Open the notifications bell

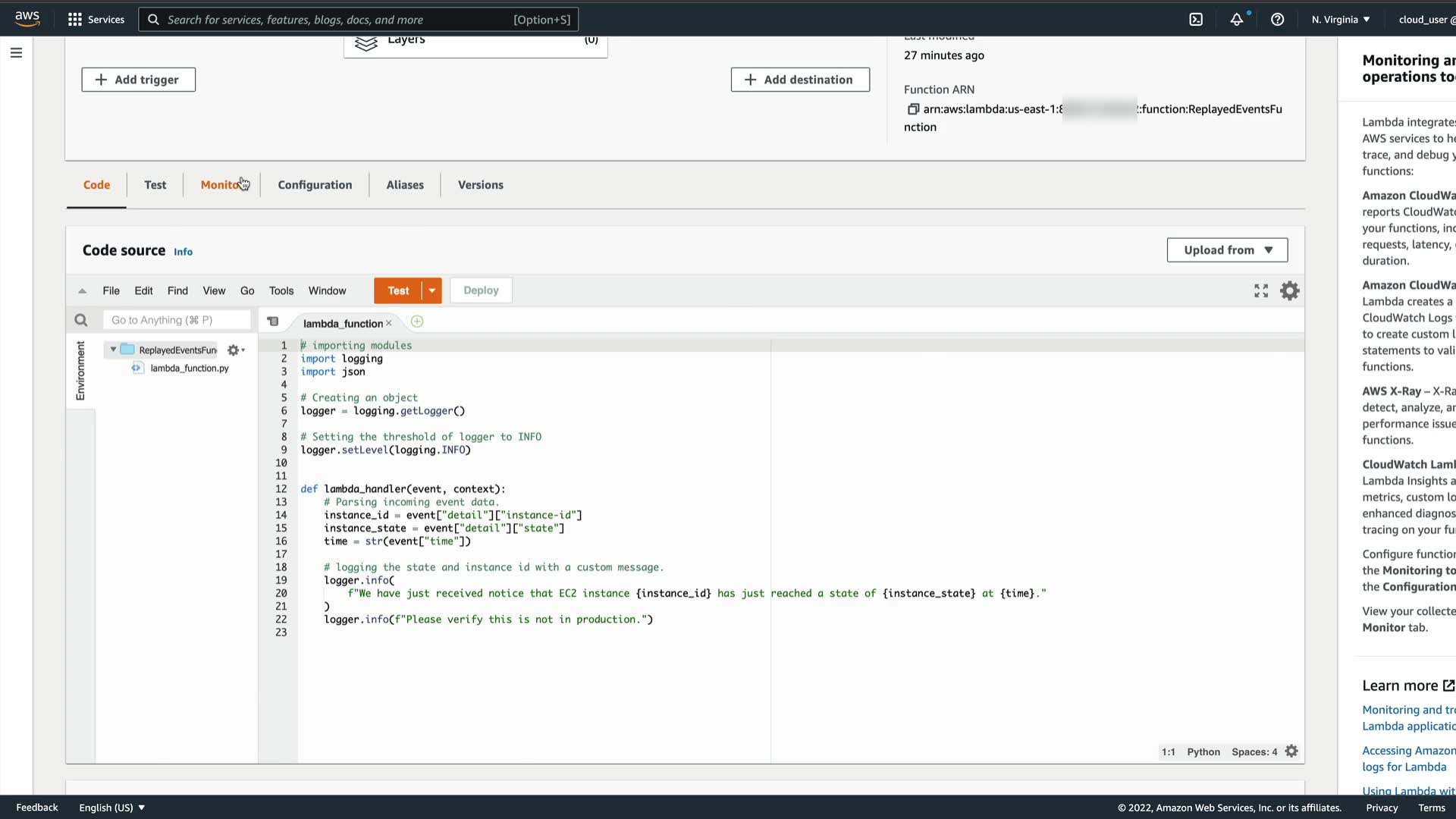pyautogui.click(x=1237, y=20)
